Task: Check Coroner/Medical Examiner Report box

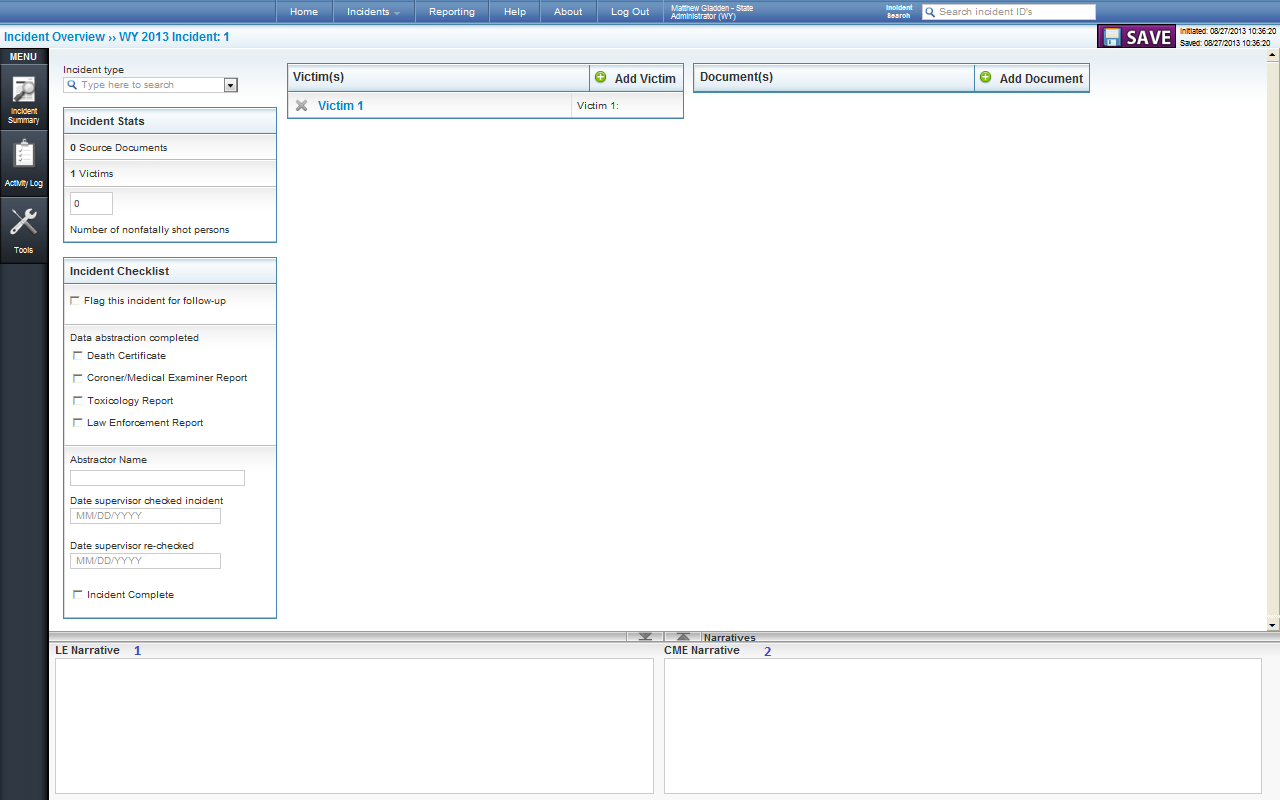Action: (x=78, y=378)
